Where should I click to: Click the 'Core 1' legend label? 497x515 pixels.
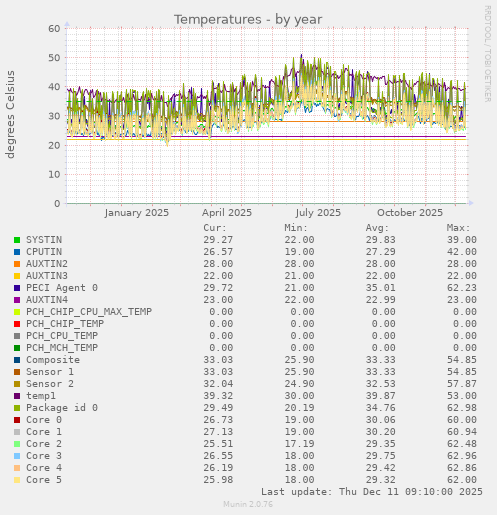44,432
